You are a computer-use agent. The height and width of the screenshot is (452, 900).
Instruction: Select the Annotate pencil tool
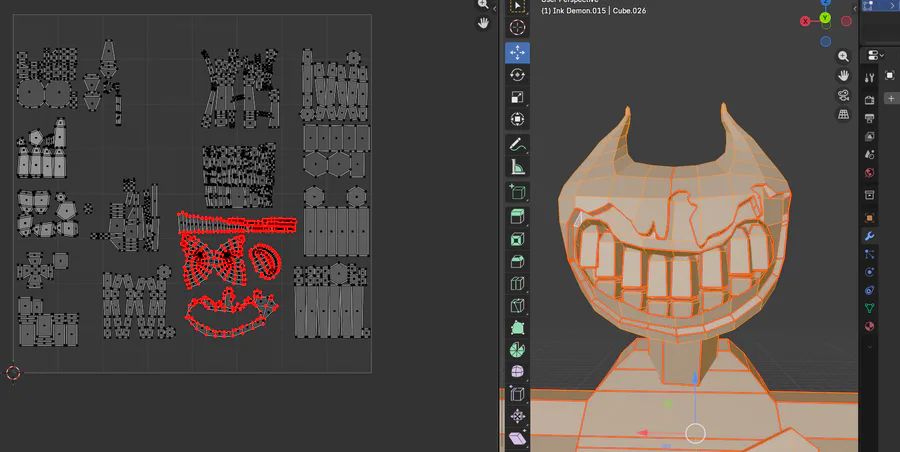pyautogui.click(x=517, y=144)
